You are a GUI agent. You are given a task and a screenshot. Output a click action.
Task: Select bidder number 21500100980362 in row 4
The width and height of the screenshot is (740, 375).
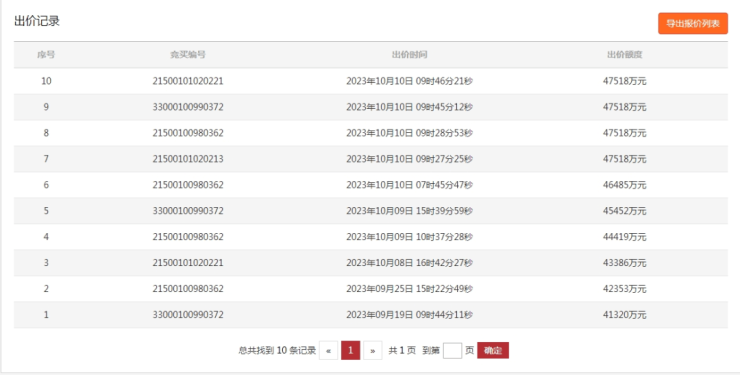188,237
